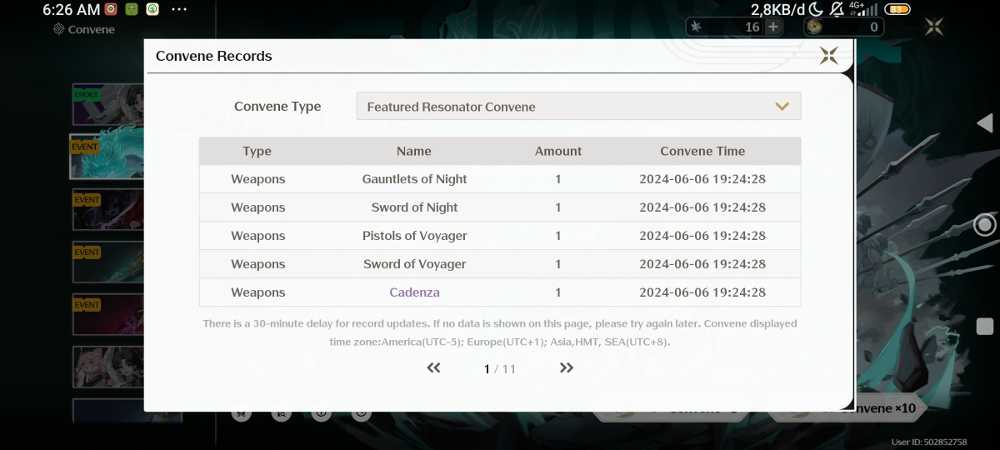Click the gold chevron in Convene Type box

[782, 106]
